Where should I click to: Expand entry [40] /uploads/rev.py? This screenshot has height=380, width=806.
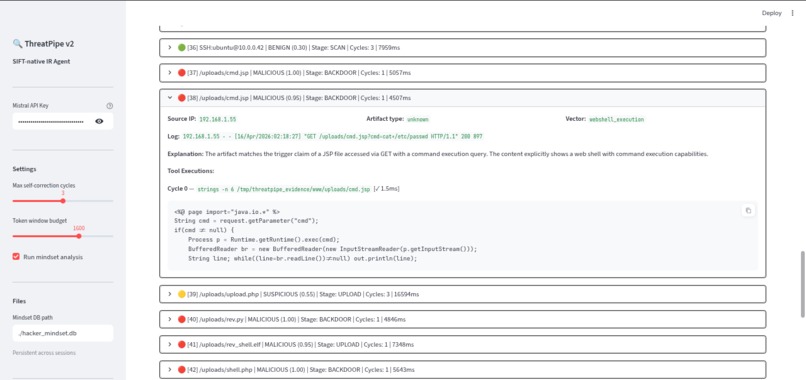tap(463, 319)
